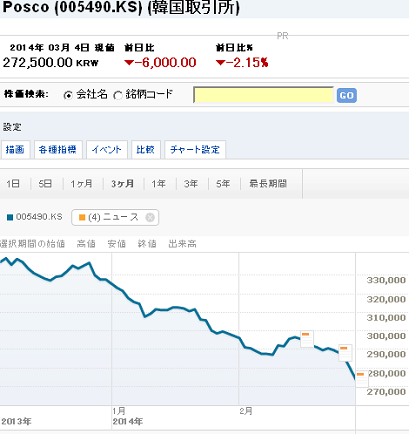Select the 3ヶ月 time range

[122, 184]
